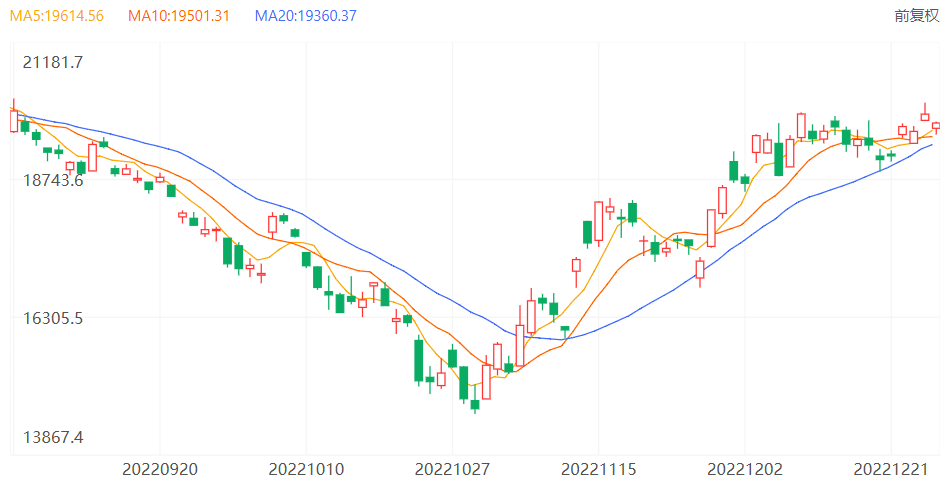Click the 18743.6 price axis label
Viewport: 946px width, 481px height.
pos(52,180)
